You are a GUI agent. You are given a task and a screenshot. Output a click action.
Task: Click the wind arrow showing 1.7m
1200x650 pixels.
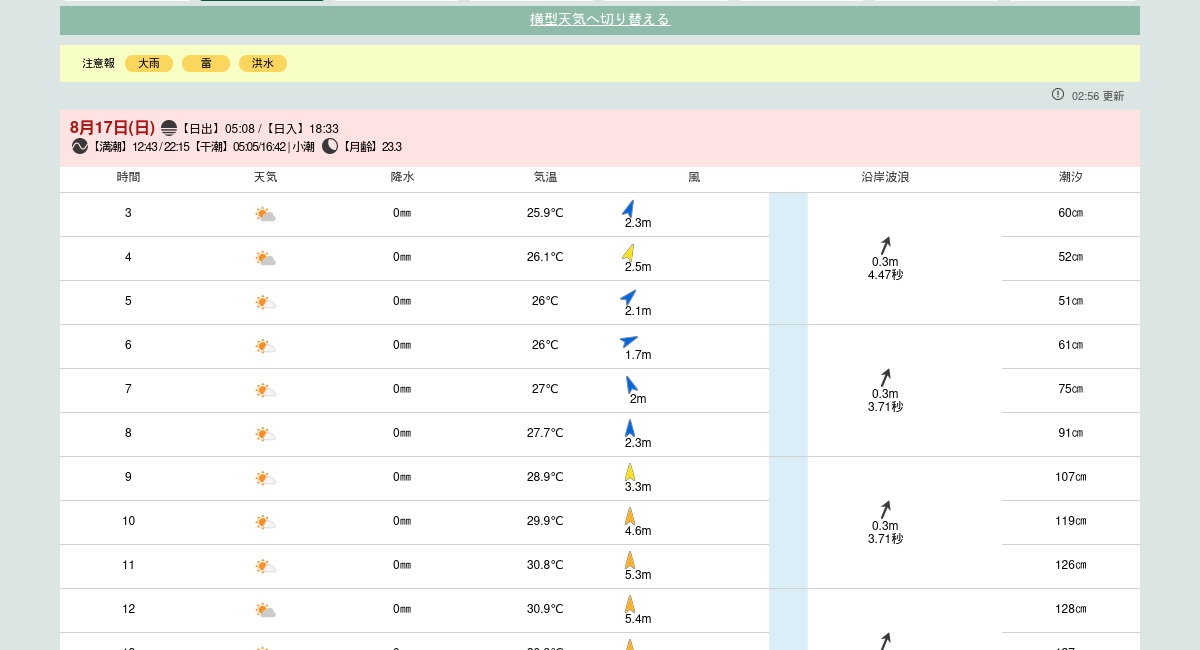click(628, 341)
